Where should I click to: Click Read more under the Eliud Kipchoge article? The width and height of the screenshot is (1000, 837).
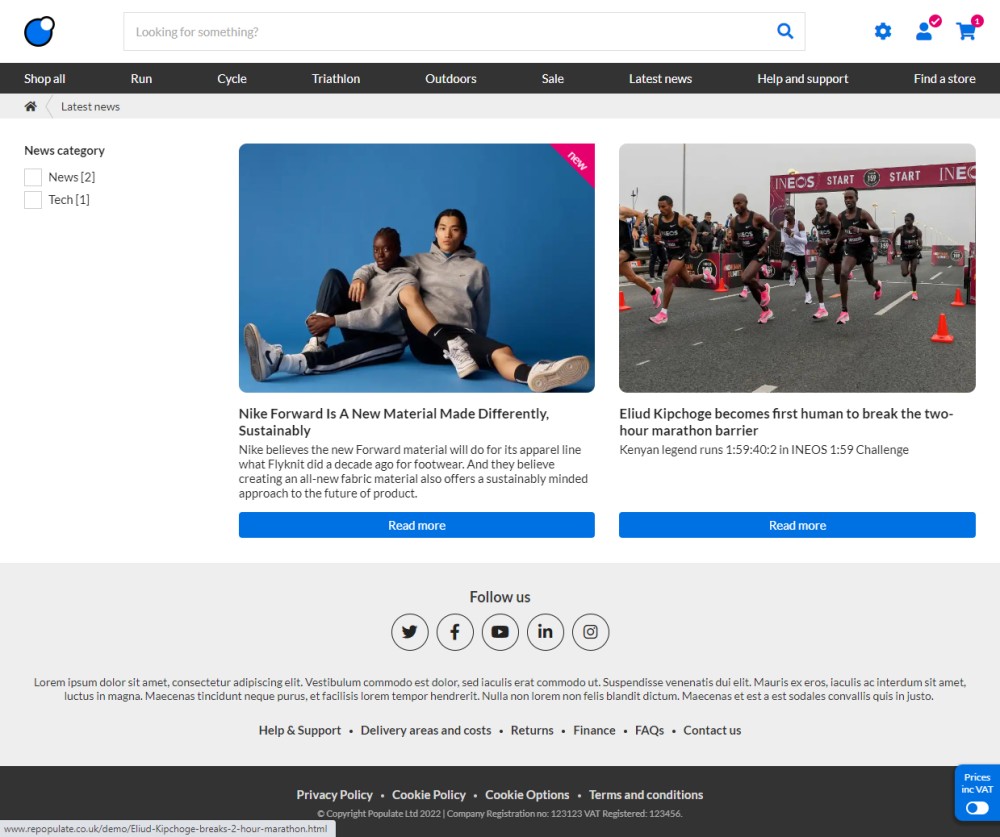coord(797,525)
